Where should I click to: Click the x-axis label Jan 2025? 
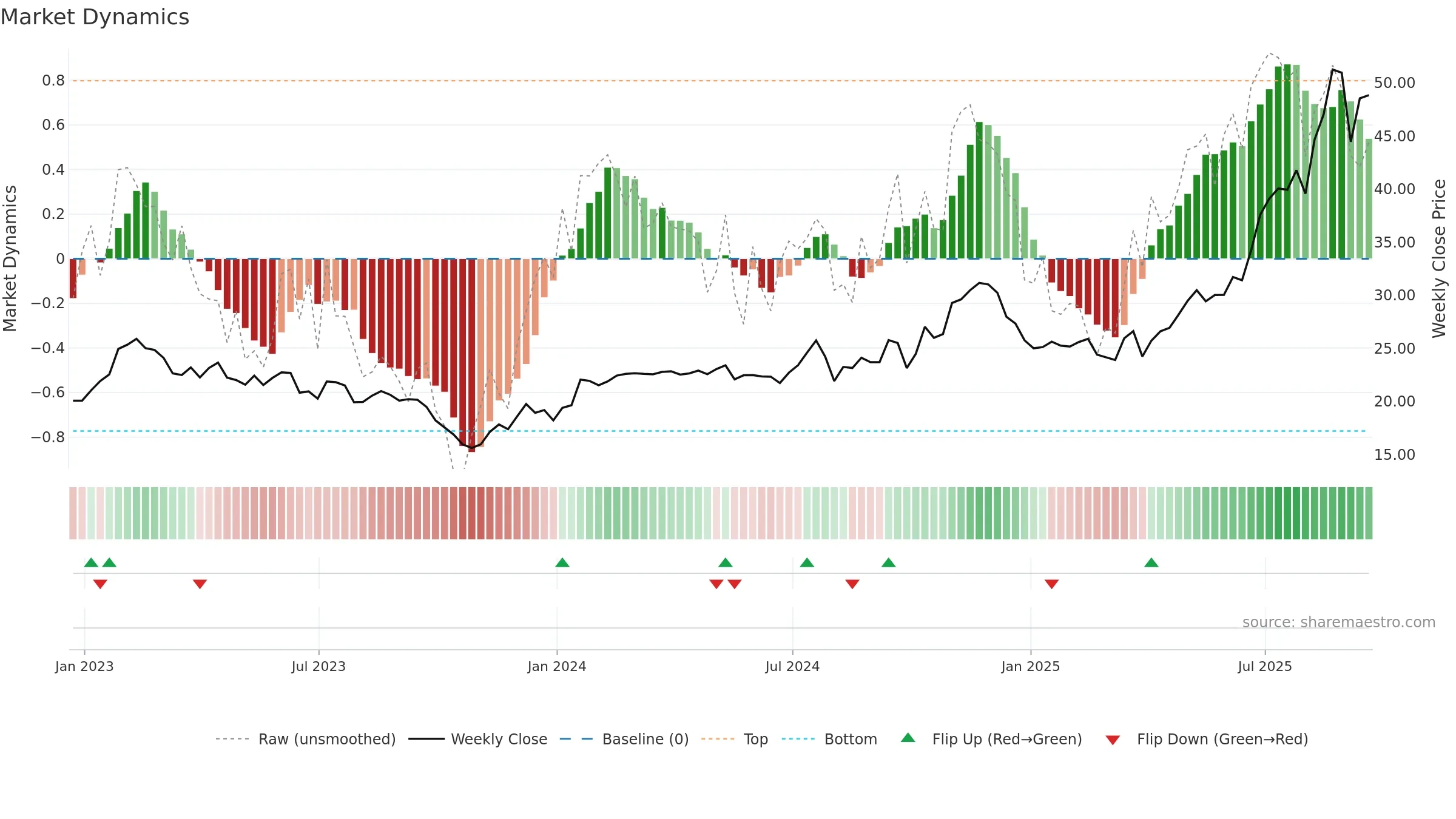pos(1031,666)
